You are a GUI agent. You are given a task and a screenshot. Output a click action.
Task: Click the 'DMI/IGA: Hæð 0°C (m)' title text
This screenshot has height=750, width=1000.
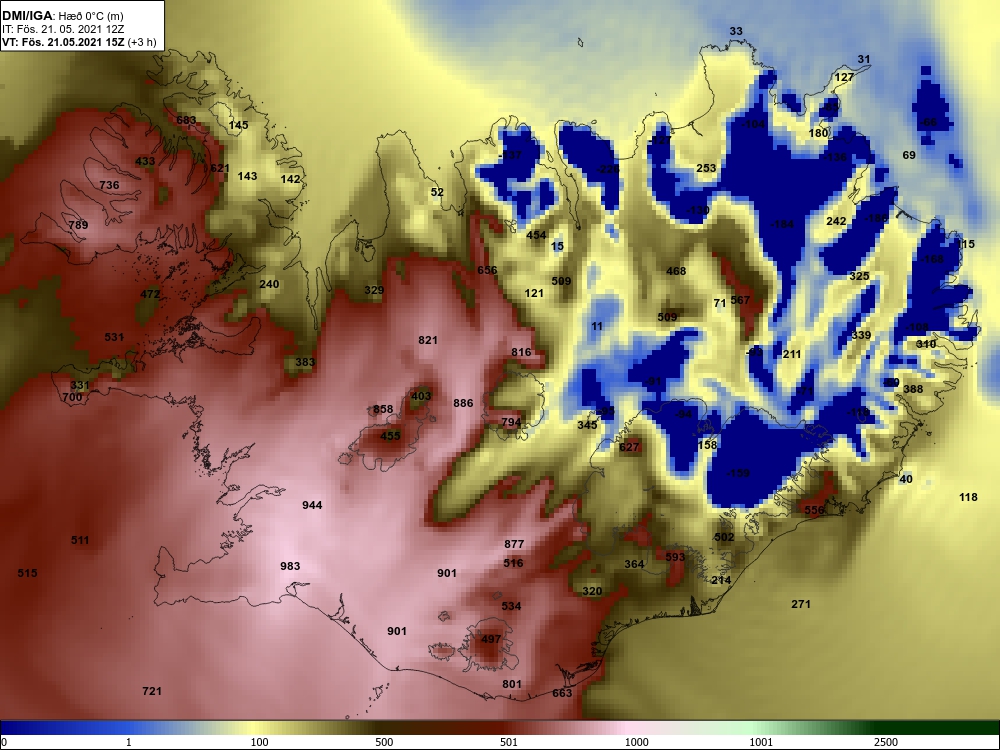pos(62,16)
